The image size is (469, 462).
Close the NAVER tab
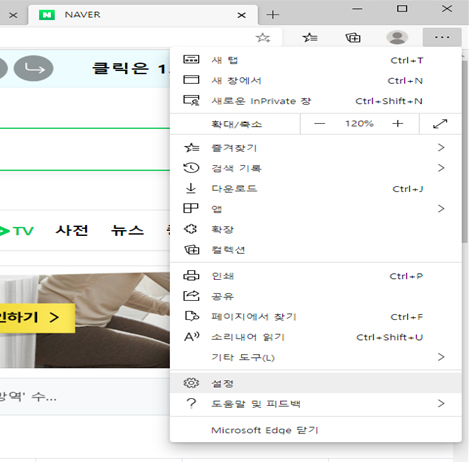pos(242,15)
